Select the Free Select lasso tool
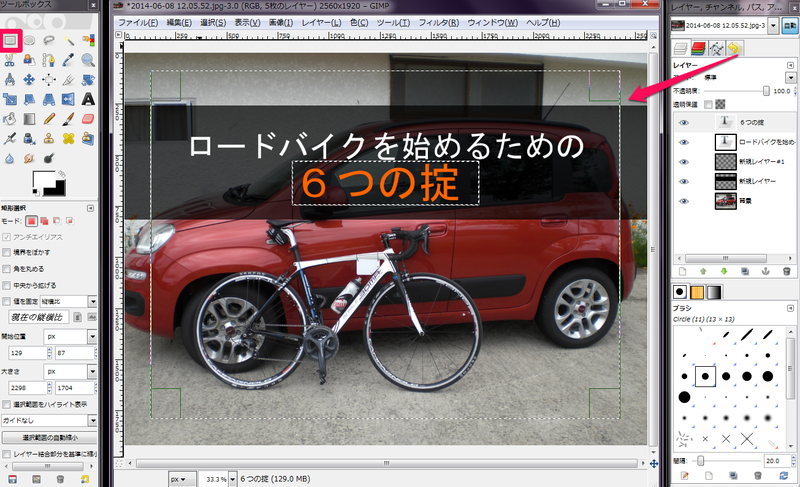 49,40
